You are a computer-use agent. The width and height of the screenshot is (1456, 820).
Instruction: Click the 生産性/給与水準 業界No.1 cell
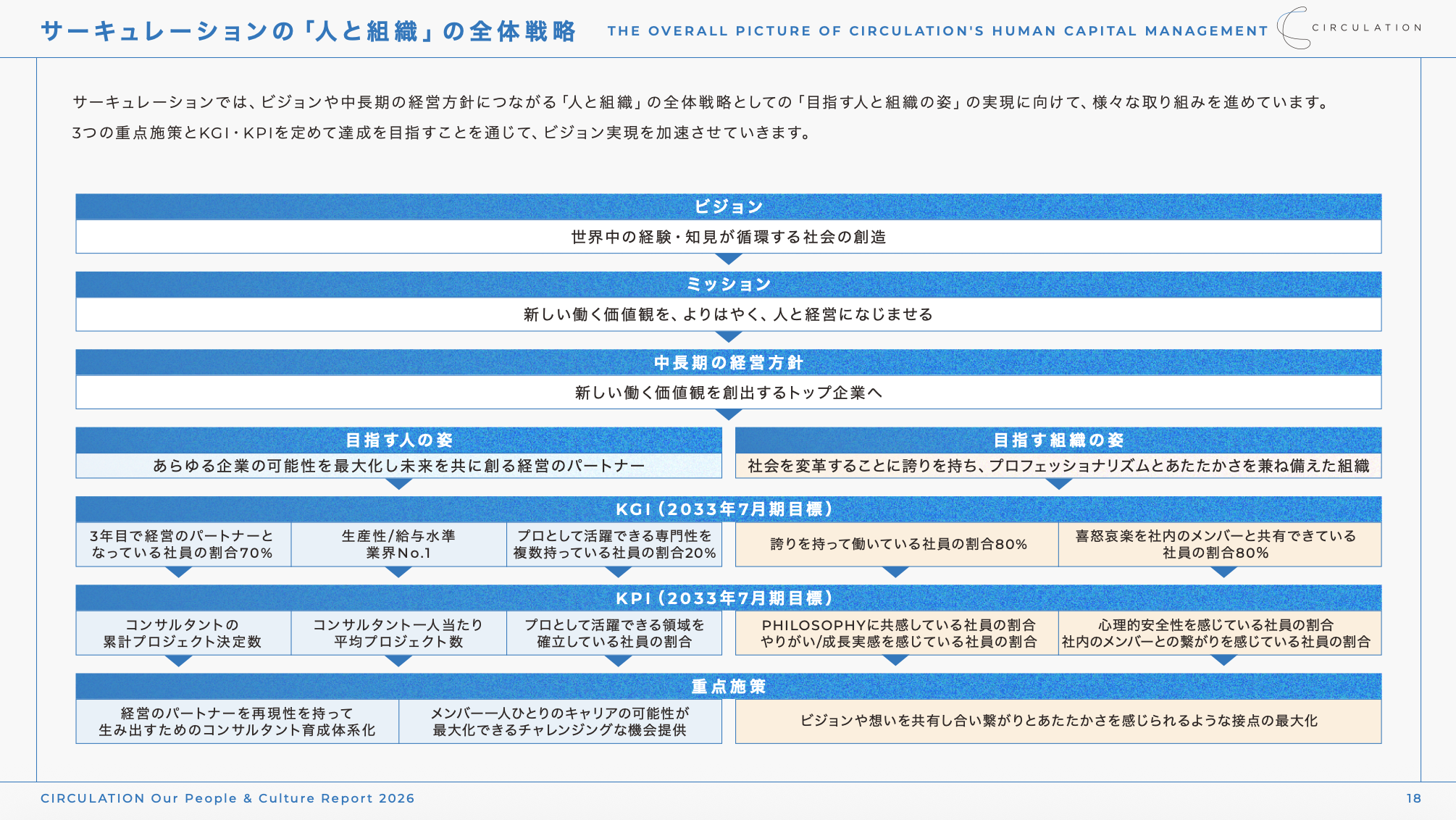pos(398,545)
